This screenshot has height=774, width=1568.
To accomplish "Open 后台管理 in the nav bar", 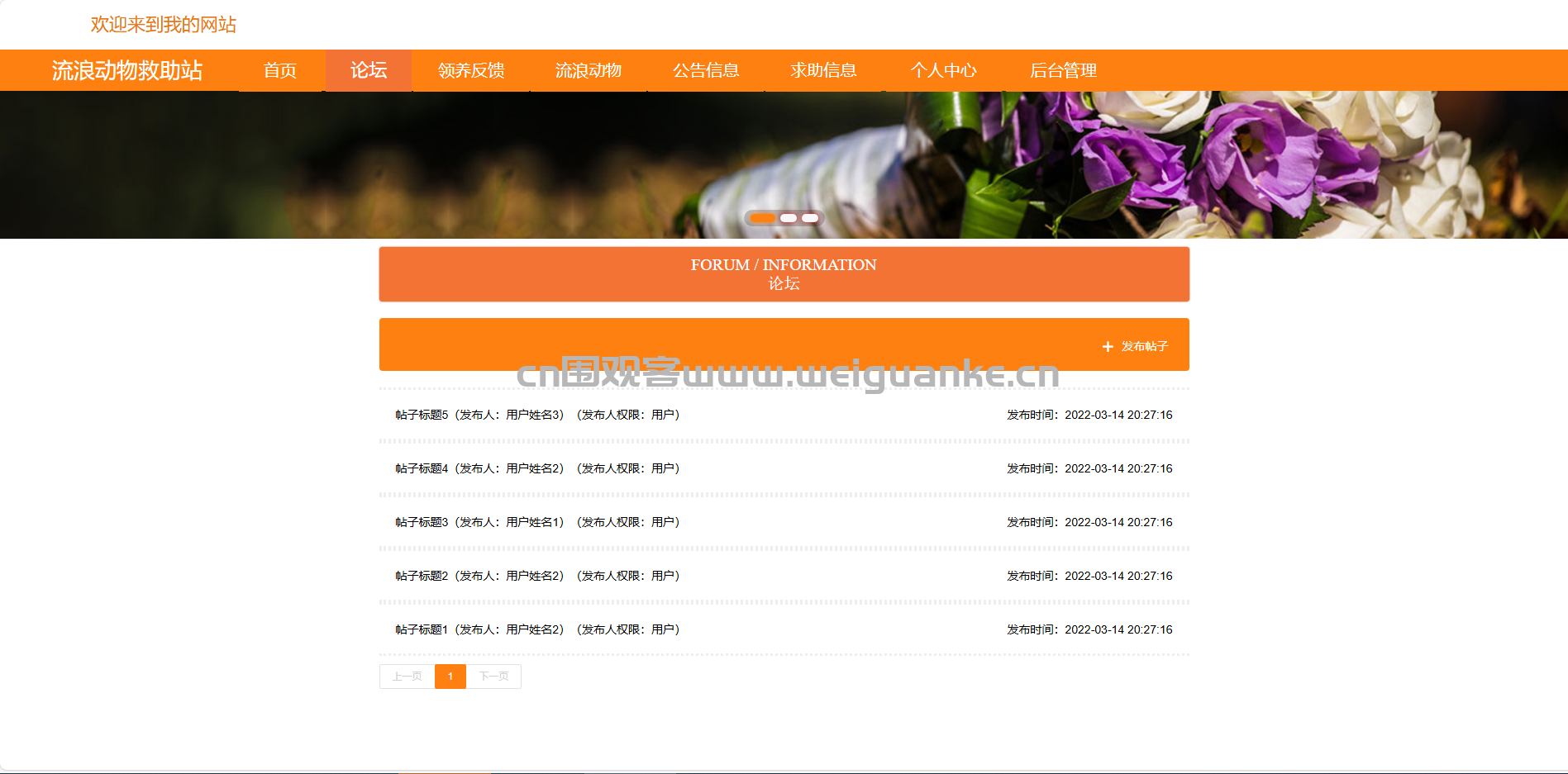I will pos(1063,70).
